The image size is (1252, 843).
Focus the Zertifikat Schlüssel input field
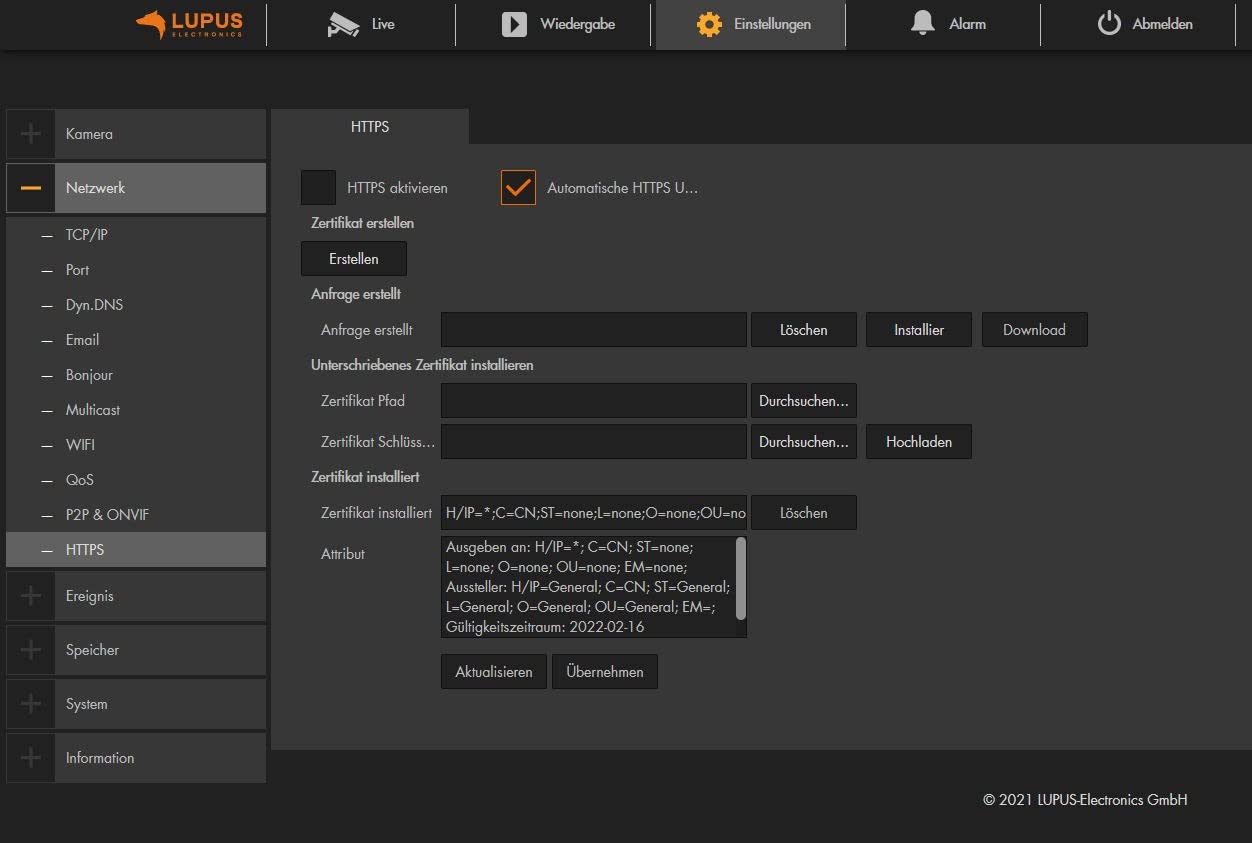(x=594, y=442)
